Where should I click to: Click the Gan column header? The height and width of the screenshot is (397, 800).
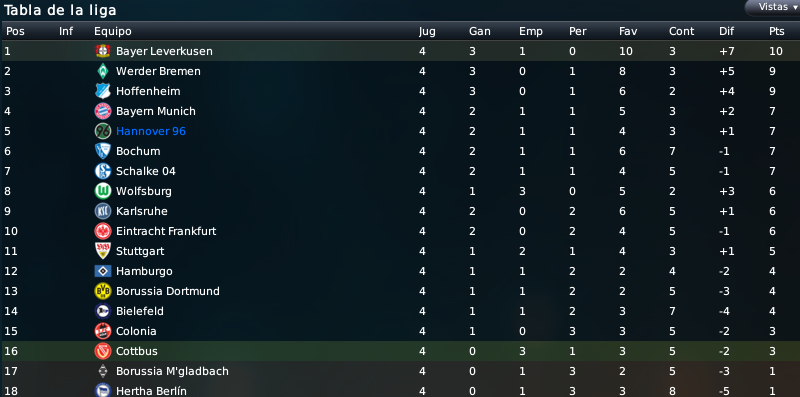(480, 31)
